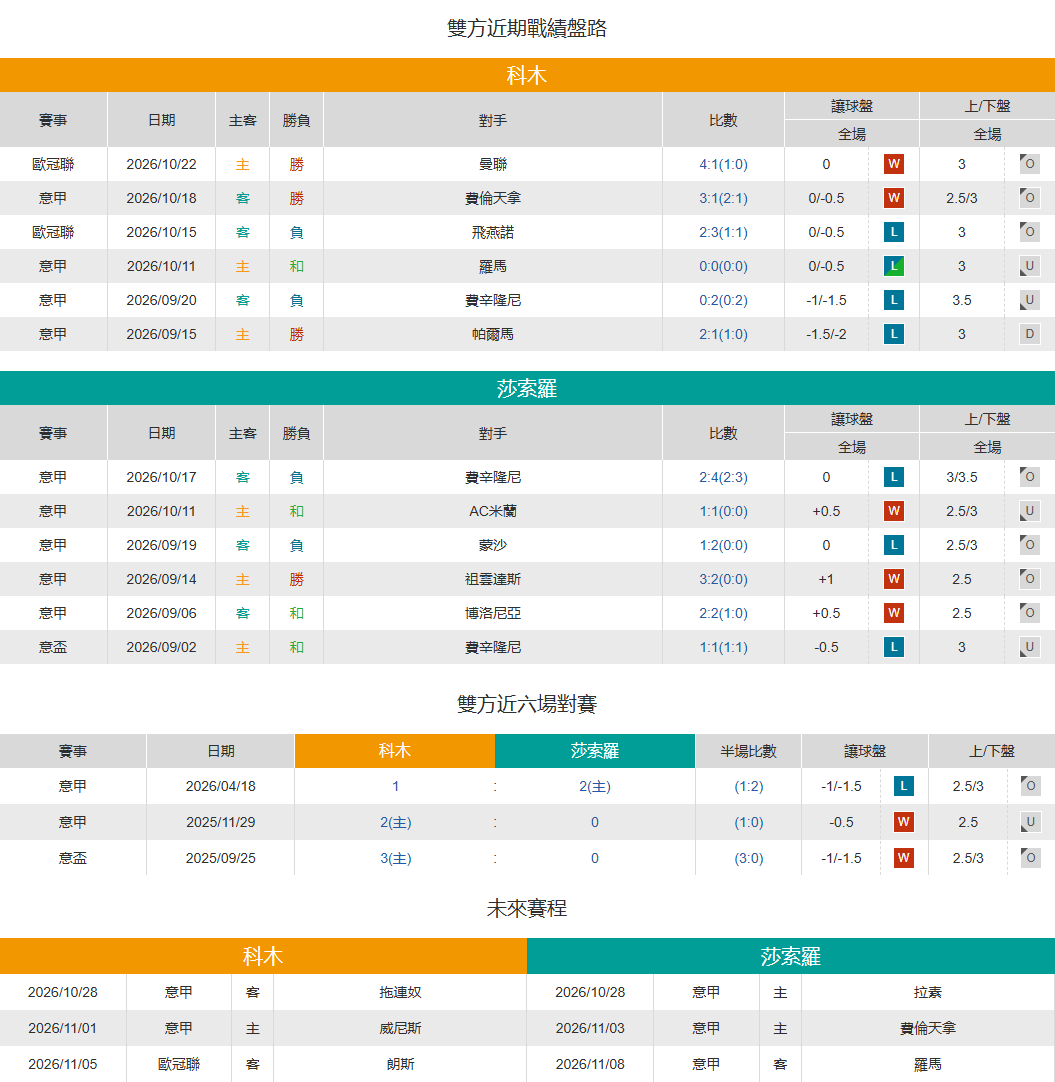The width and height of the screenshot is (1055, 1082).
Task: Click the W badge in the 3:1(2:1) 費倫天拿 row
Action: pos(894,198)
